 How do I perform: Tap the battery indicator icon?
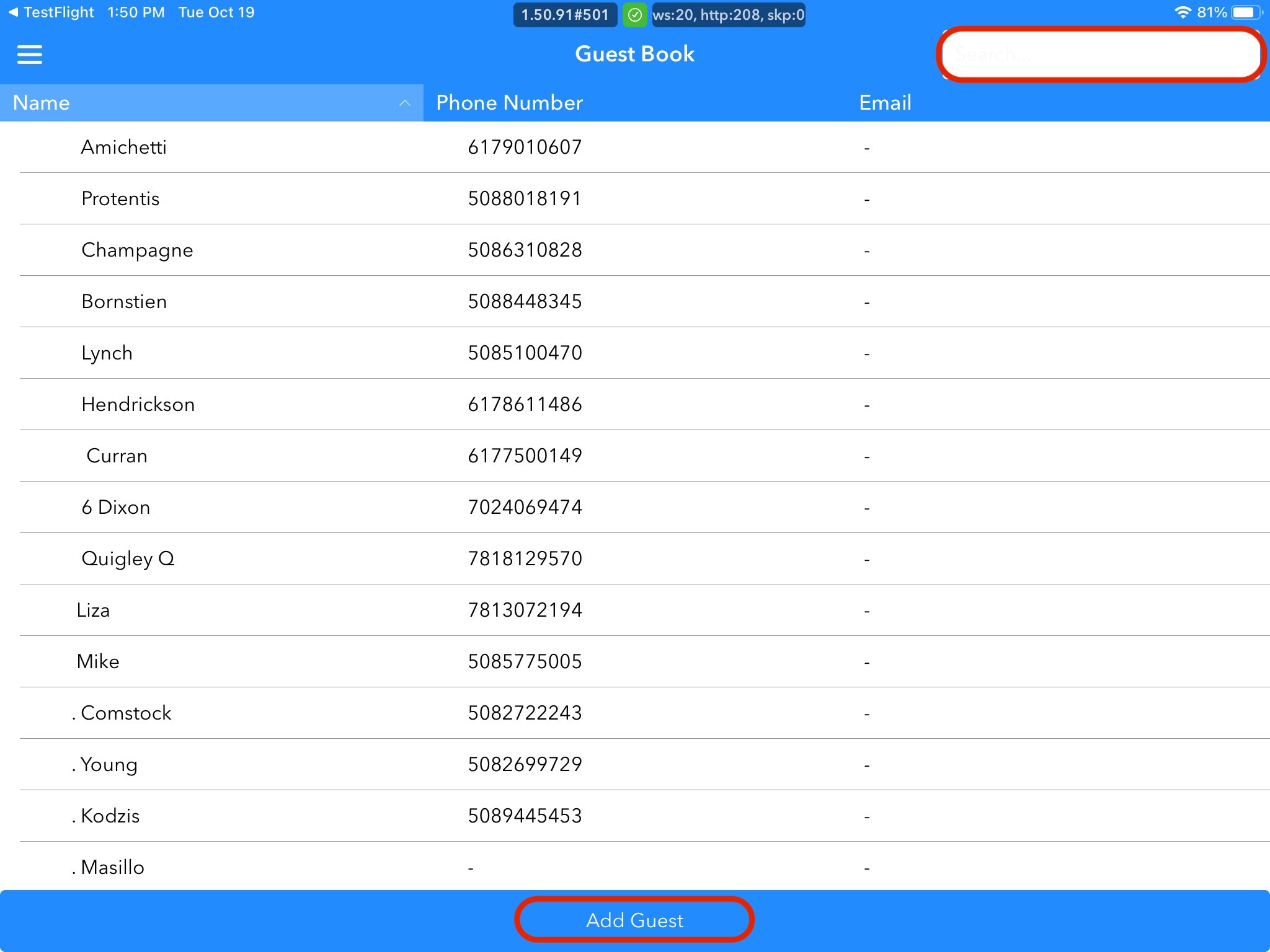1246,12
